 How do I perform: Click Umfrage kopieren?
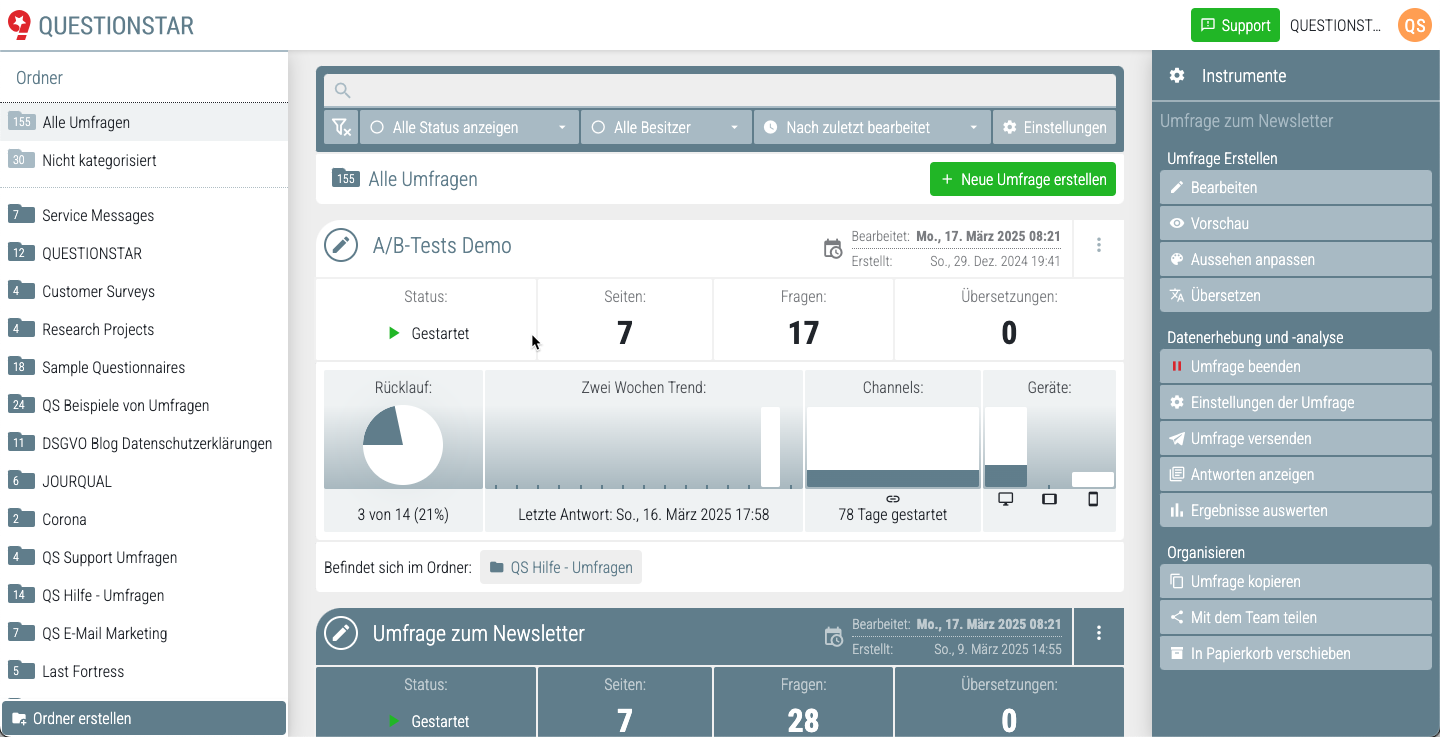(x=1296, y=581)
